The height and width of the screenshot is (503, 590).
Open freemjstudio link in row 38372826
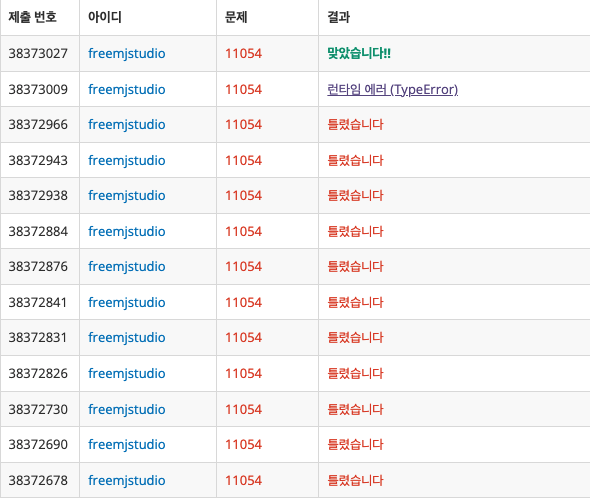[126, 374]
